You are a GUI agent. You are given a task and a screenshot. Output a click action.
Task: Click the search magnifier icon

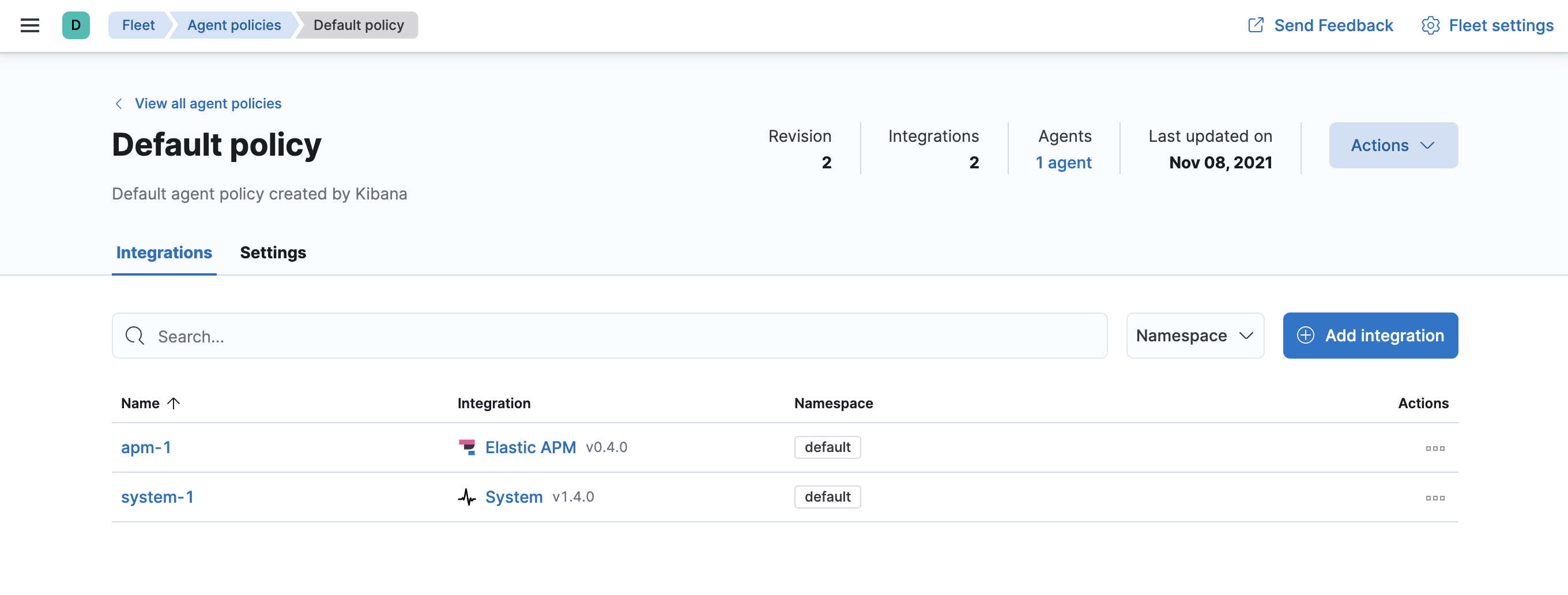tap(134, 336)
